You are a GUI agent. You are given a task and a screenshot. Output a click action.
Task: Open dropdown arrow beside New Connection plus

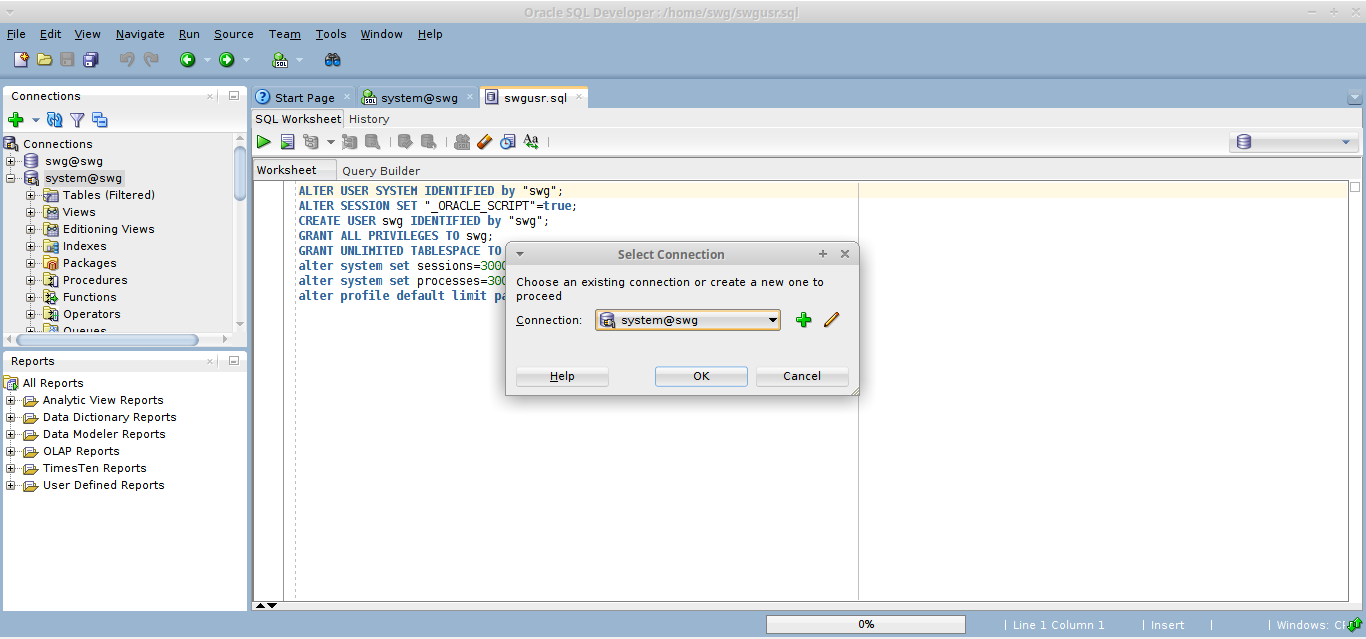(36, 120)
